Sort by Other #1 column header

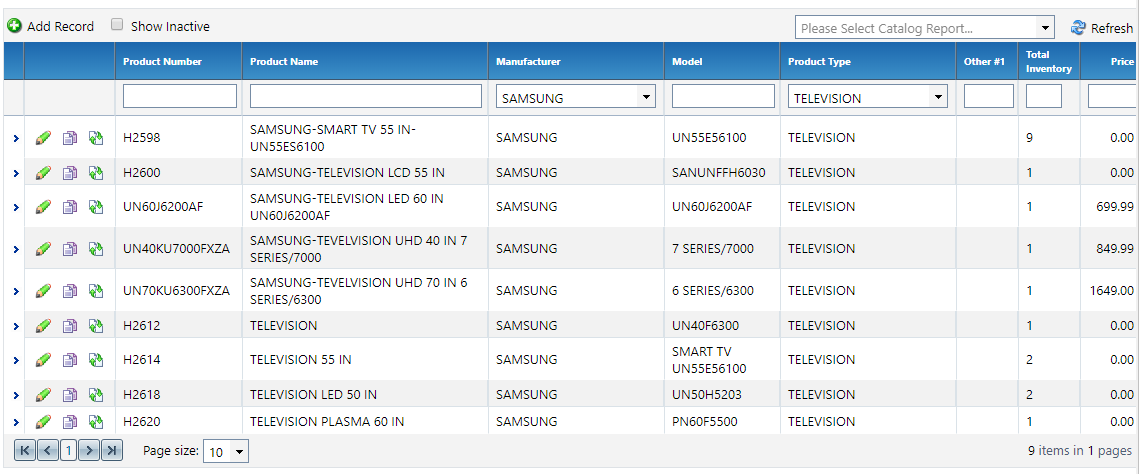pyautogui.click(x=984, y=62)
